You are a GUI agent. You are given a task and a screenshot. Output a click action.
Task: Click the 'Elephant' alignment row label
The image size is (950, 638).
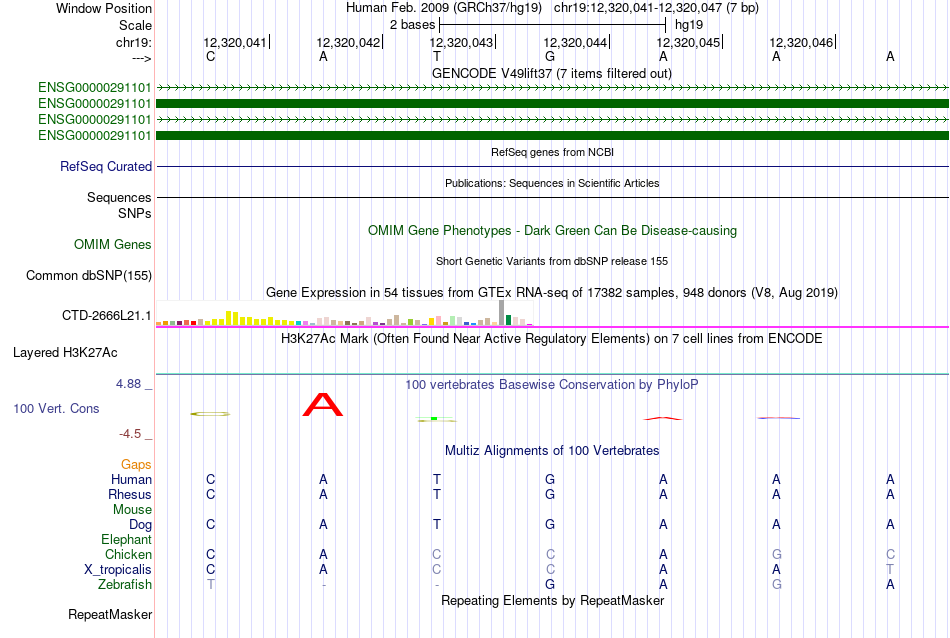126,539
